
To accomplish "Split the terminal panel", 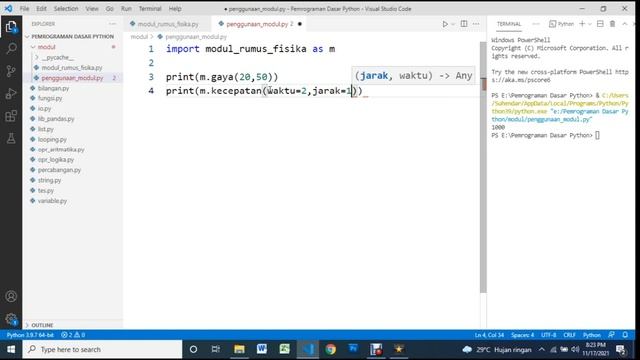I will (600, 24).
